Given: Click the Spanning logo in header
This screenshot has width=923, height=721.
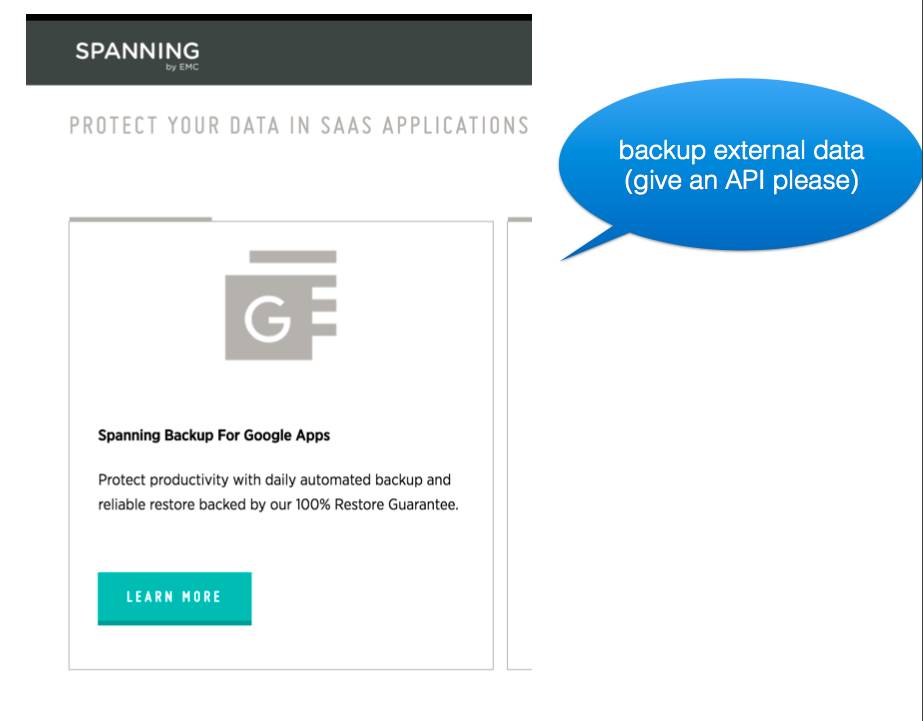Looking at the screenshot, I should point(137,55).
